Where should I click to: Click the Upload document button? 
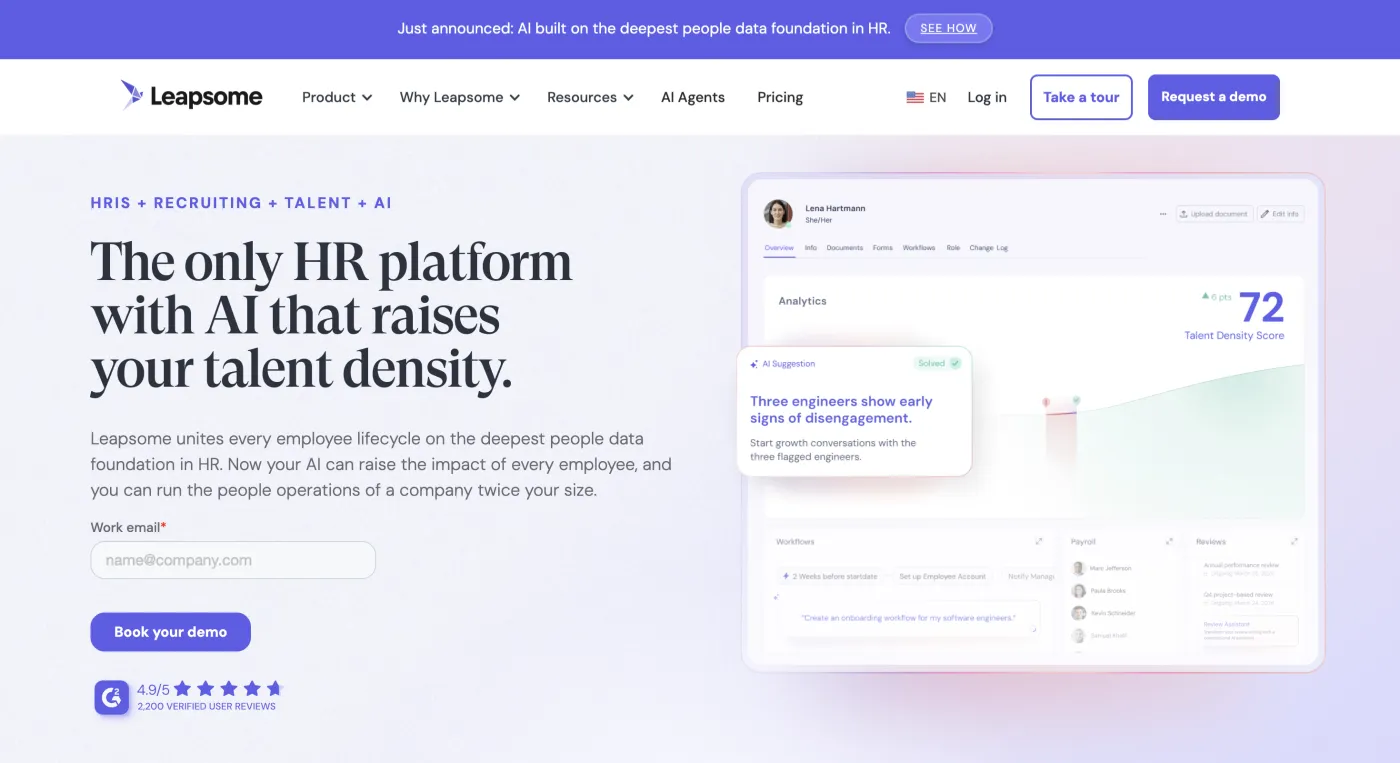click(1213, 214)
